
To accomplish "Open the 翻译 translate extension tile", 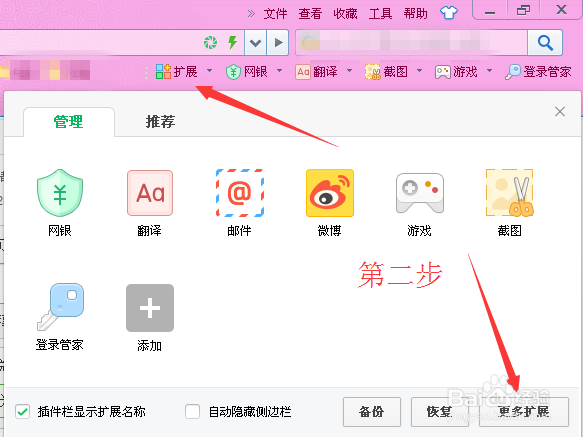I will point(149,203).
